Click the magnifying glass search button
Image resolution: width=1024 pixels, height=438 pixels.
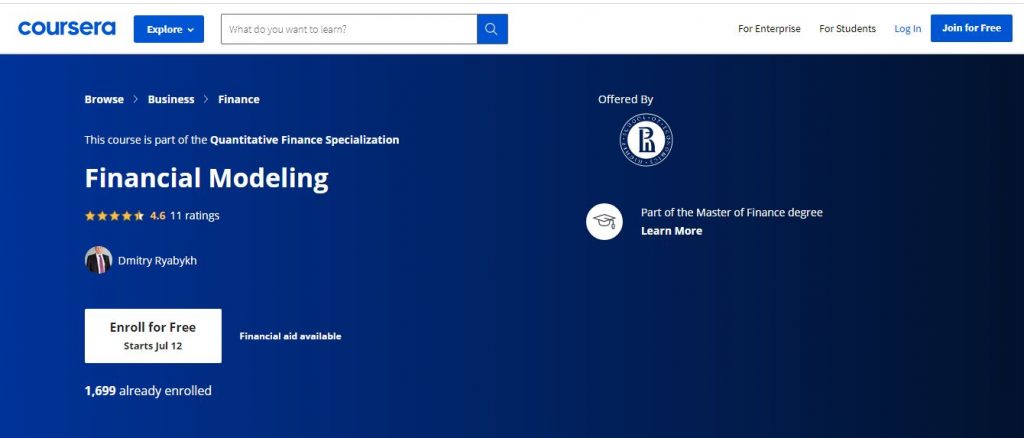point(491,29)
